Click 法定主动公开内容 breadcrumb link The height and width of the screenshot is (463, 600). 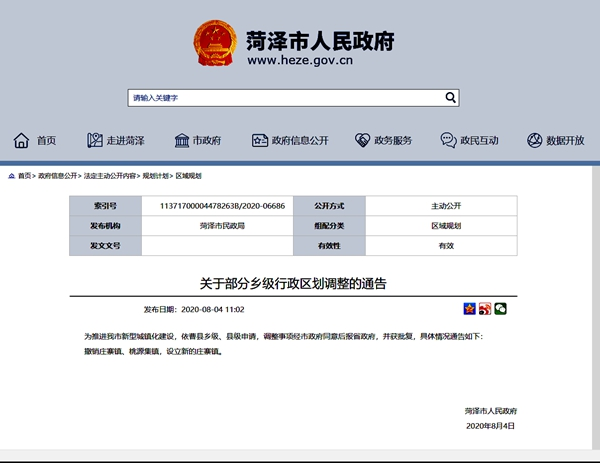pos(110,176)
